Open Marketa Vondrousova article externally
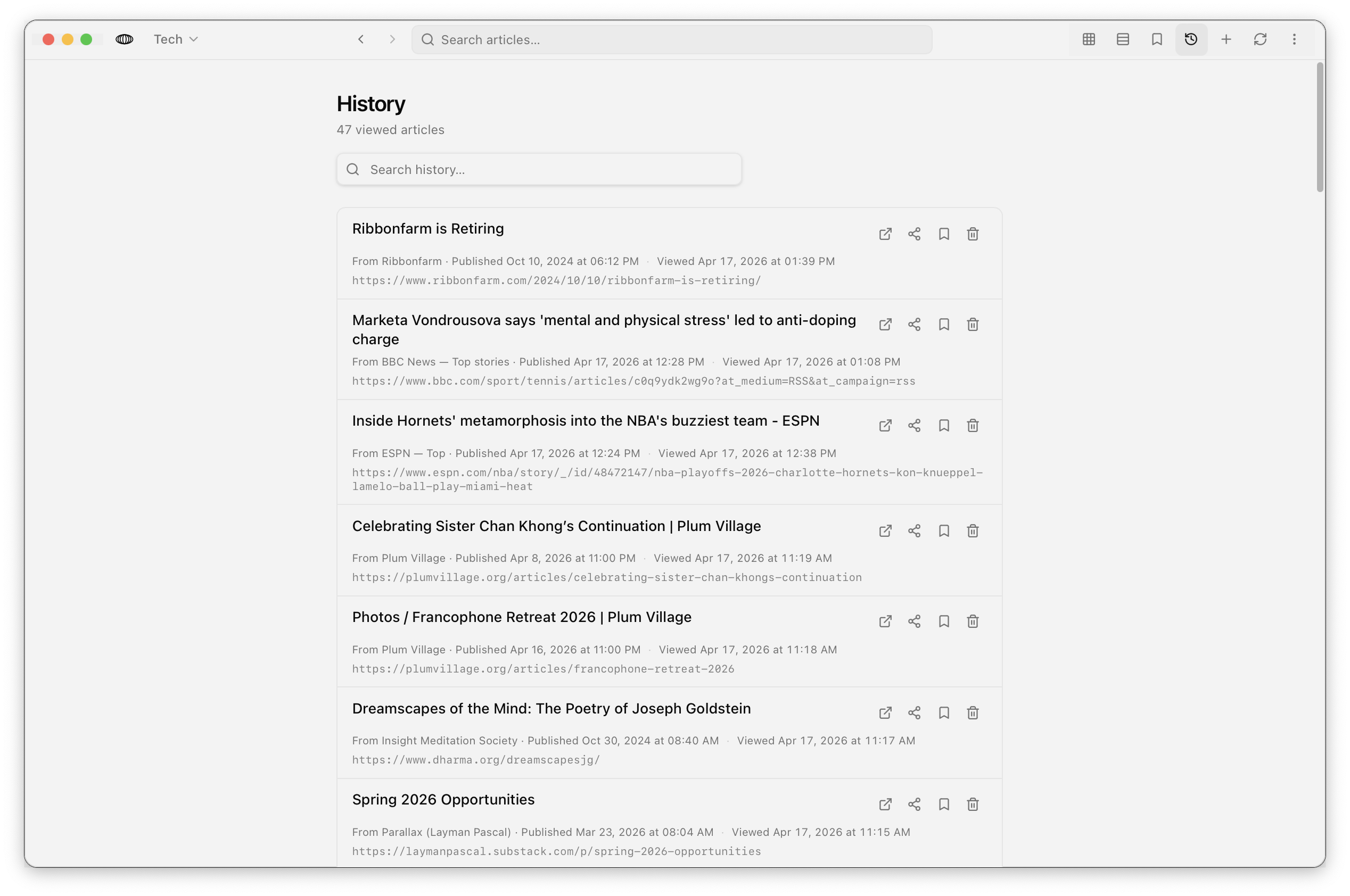The image size is (1350, 896). coord(885,325)
